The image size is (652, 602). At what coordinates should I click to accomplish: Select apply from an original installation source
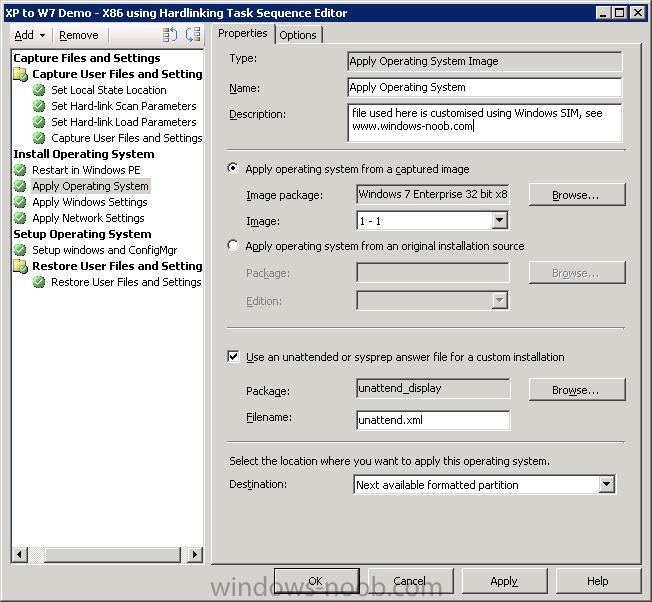233,245
